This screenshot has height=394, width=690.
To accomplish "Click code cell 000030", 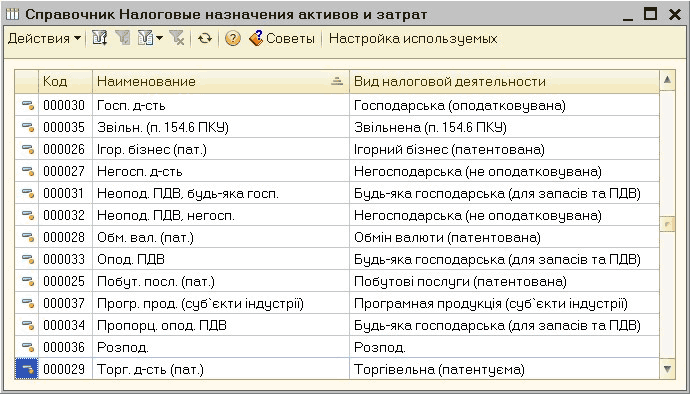I will click(66, 105).
